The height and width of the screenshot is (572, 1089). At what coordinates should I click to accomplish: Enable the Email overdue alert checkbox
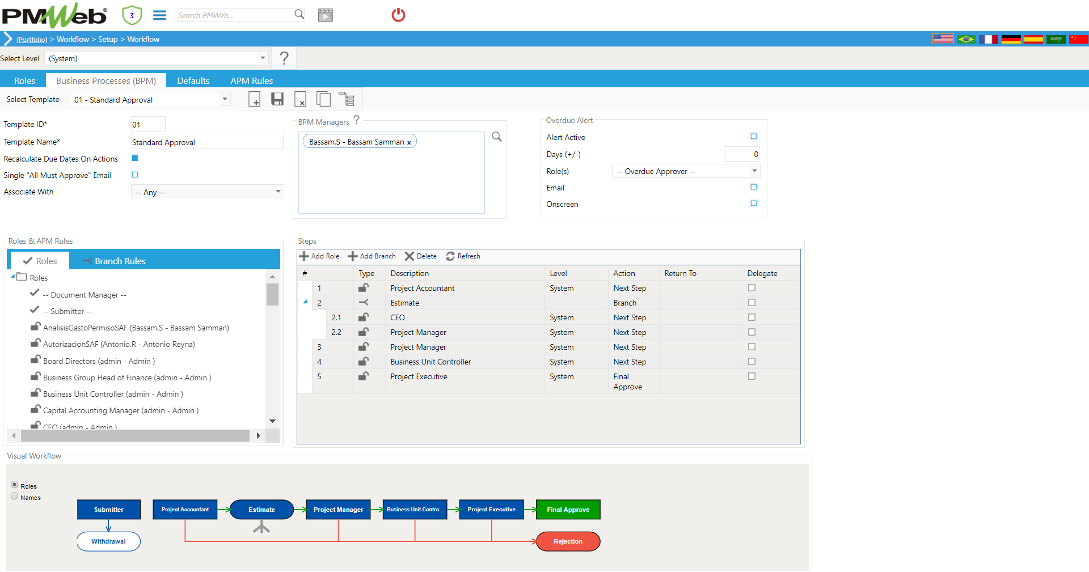754,187
